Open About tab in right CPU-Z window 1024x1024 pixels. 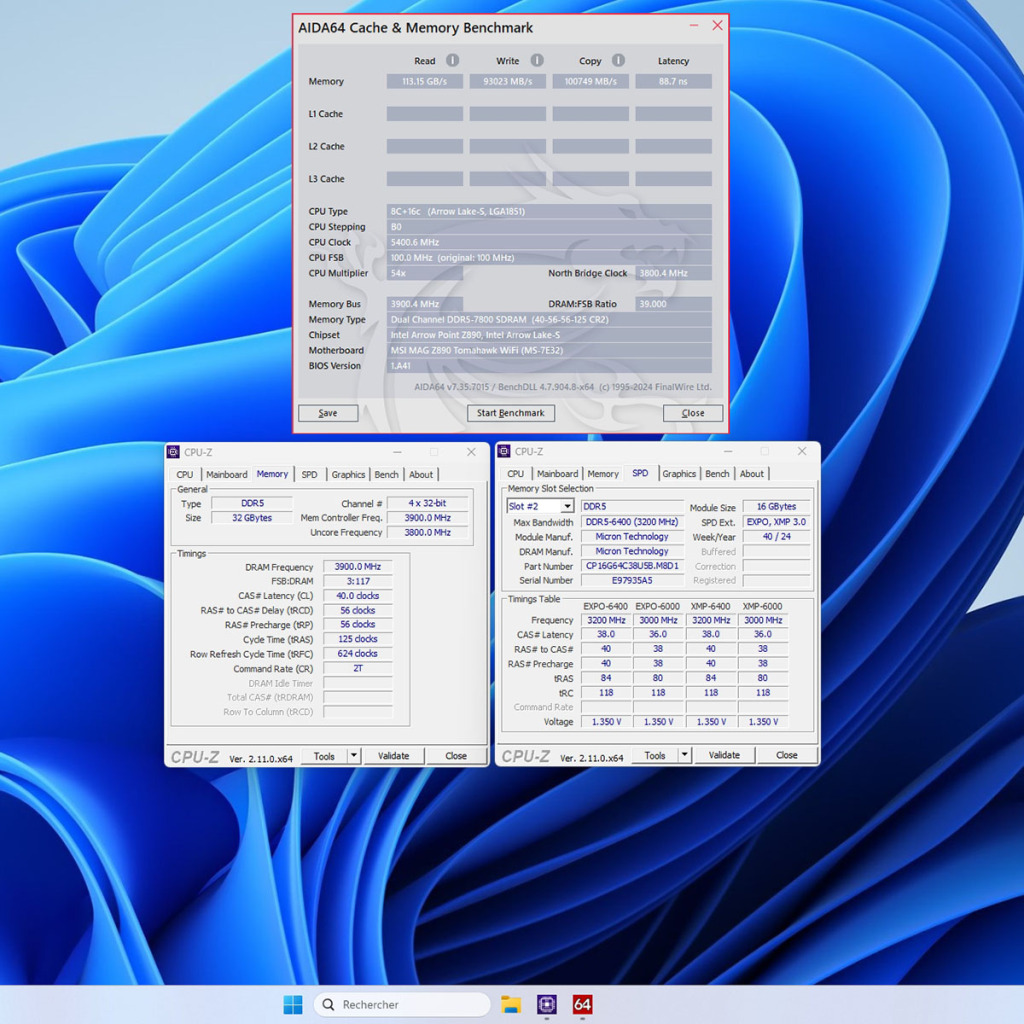(x=752, y=474)
